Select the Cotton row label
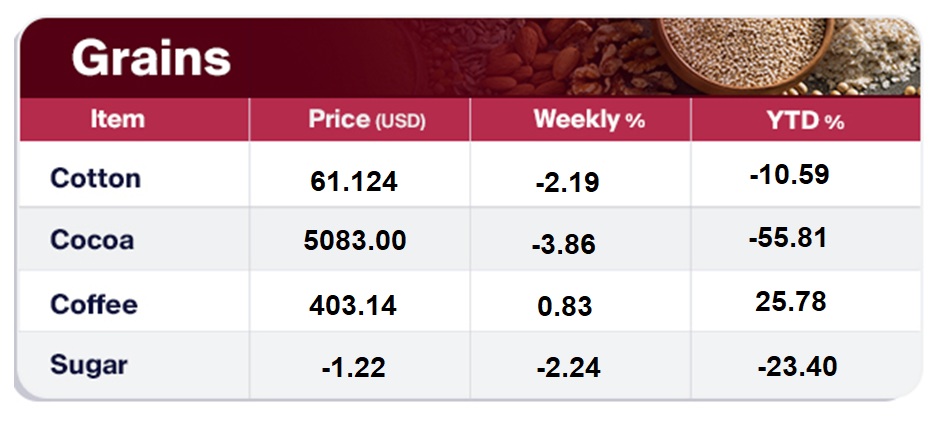 [95, 179]
